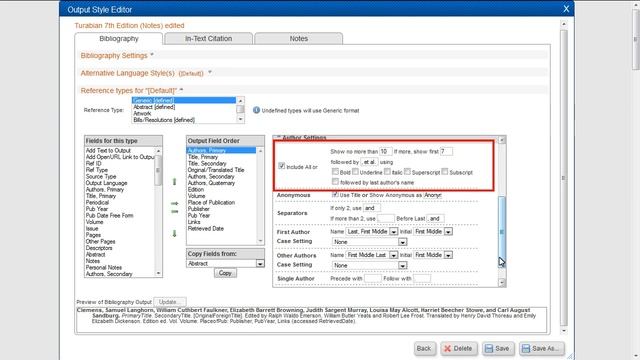
Task: Select Retrieved Date in Output Field Order
Action: 206,229
